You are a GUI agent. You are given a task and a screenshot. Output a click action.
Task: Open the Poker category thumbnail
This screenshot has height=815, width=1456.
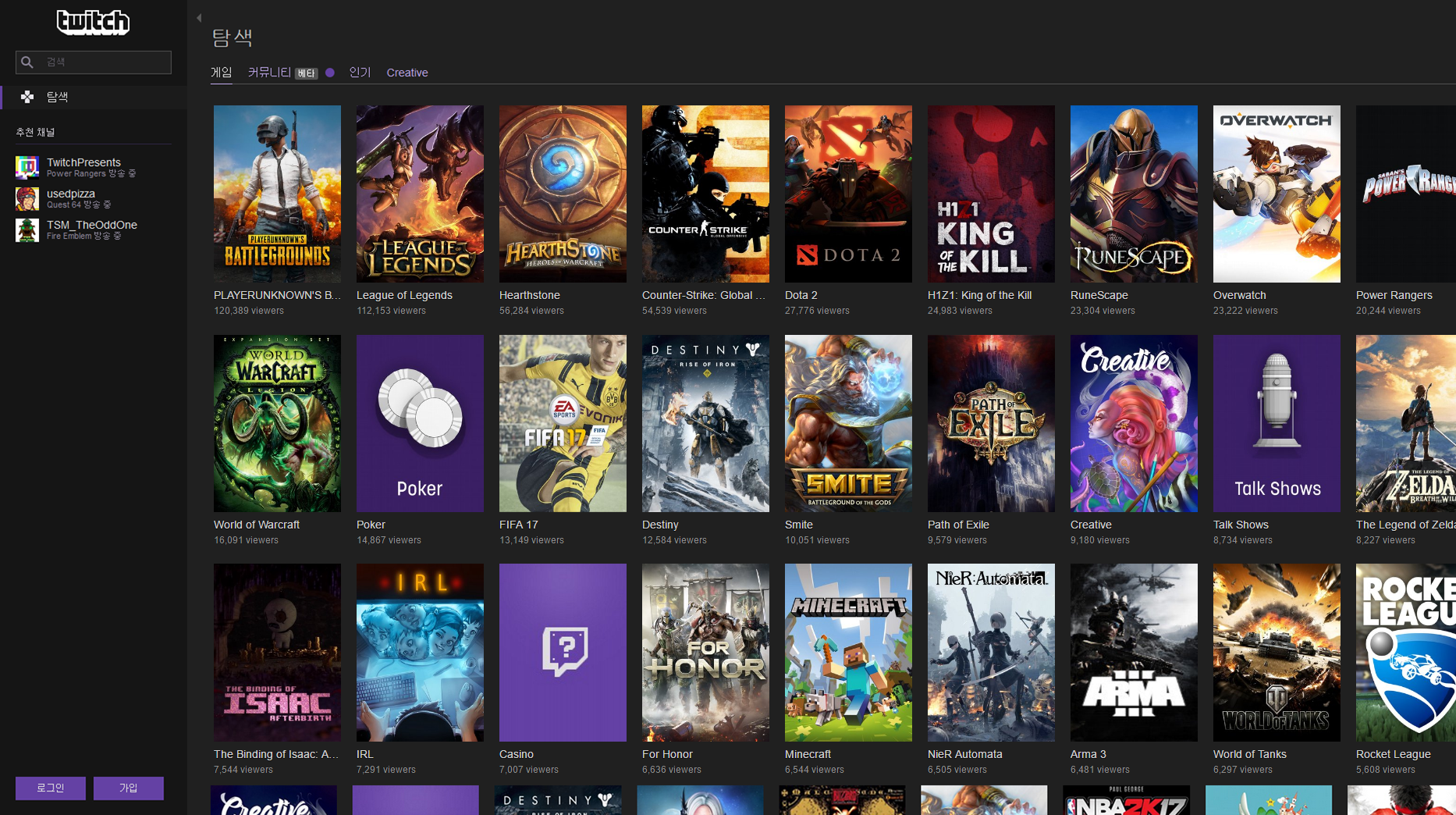point(420,423)
